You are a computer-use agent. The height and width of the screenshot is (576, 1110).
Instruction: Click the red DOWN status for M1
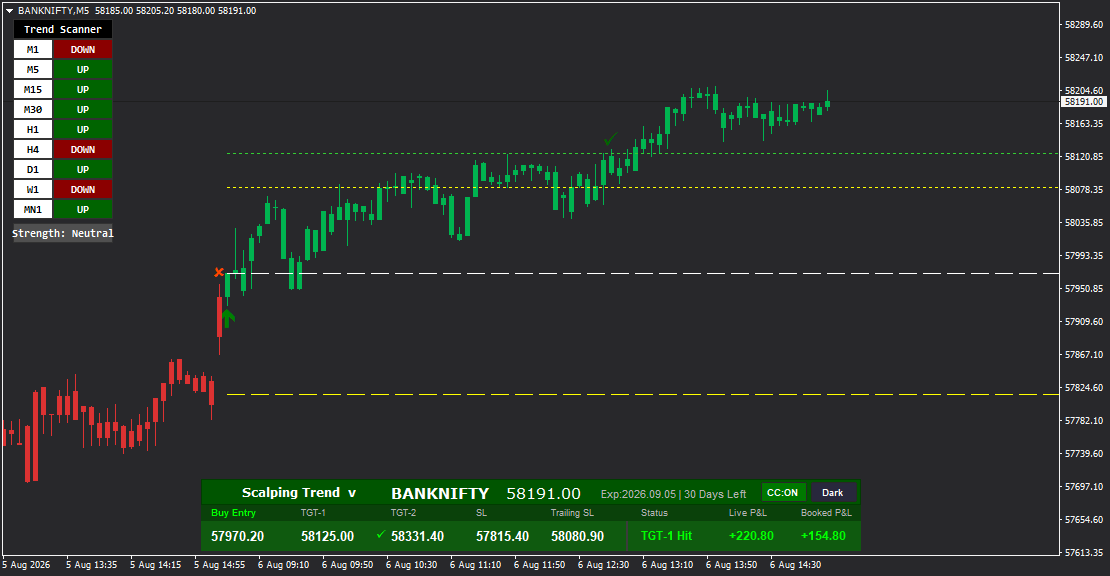(83, 50)
